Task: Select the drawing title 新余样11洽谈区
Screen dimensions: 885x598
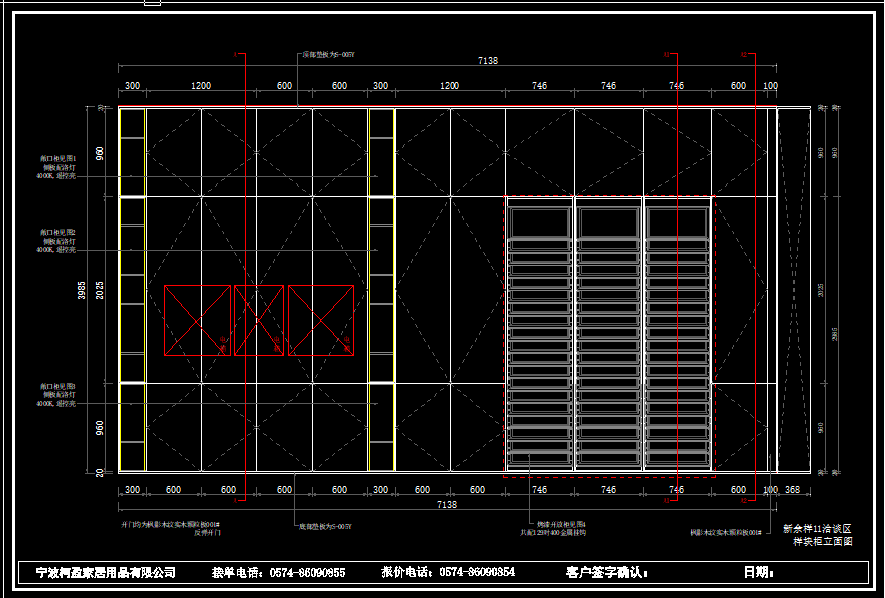Action: coord(816,528)
